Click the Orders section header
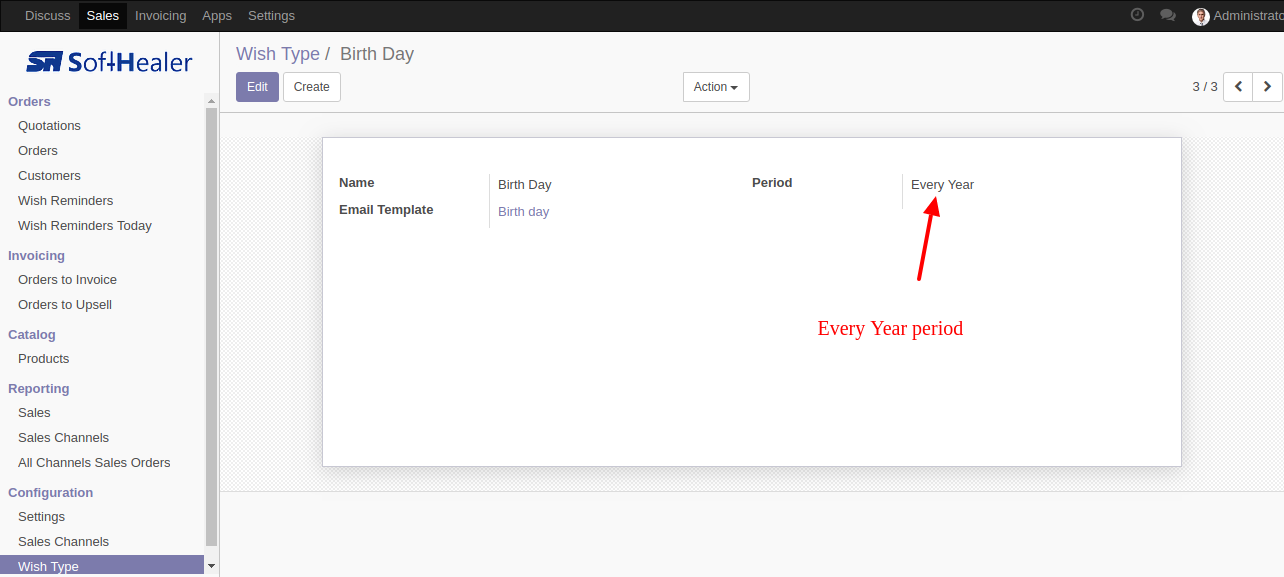The height and width of the screenshot is (577, 1284). pyautogui.click(x=30, y=102)
